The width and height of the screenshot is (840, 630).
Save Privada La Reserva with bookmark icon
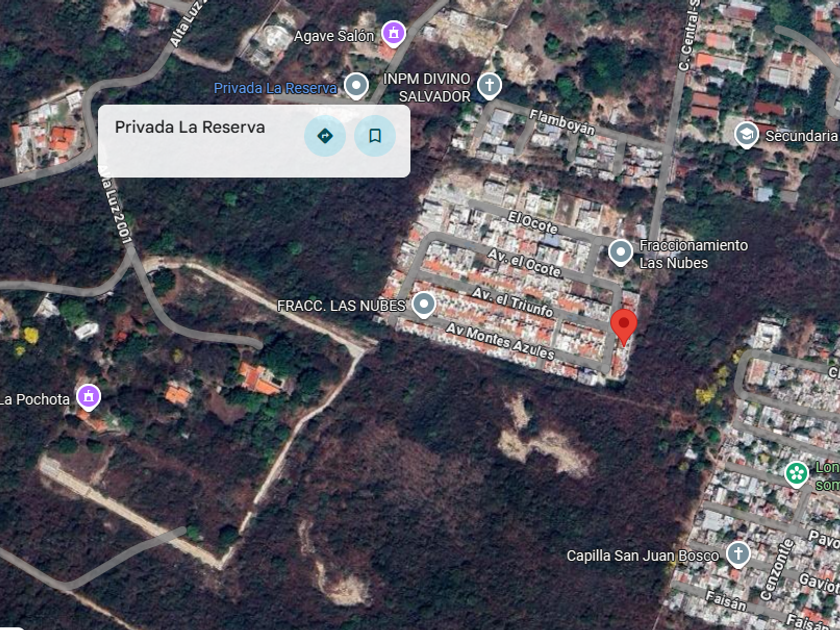point(375,136)
